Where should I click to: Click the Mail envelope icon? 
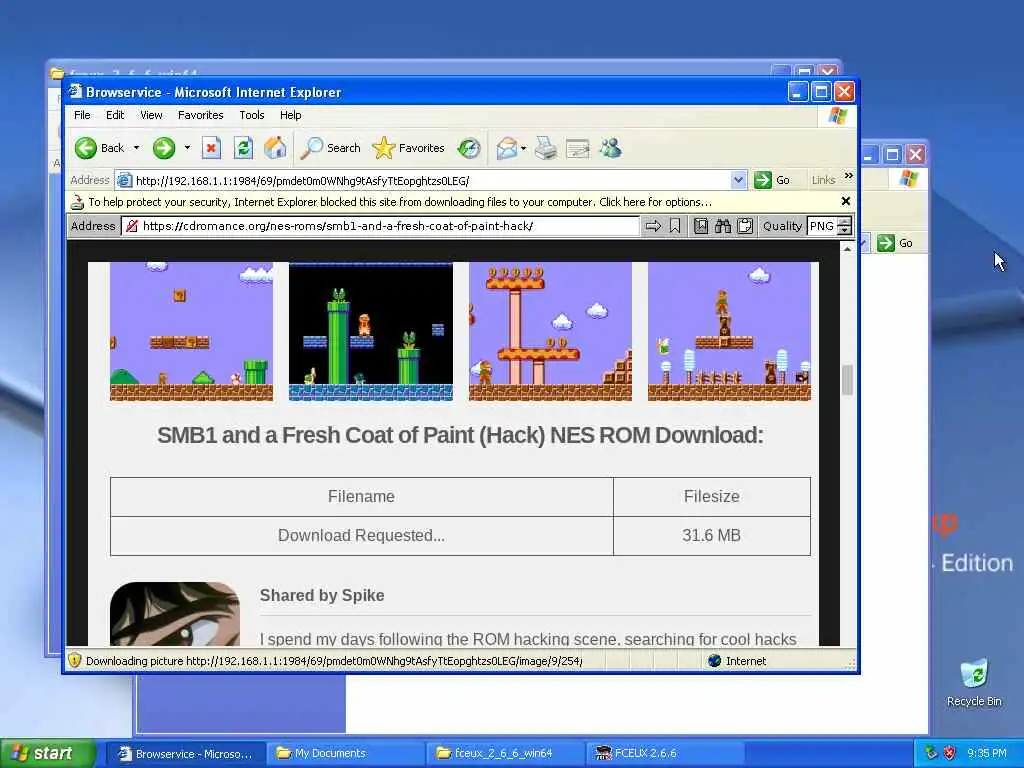tap(507, 148)
